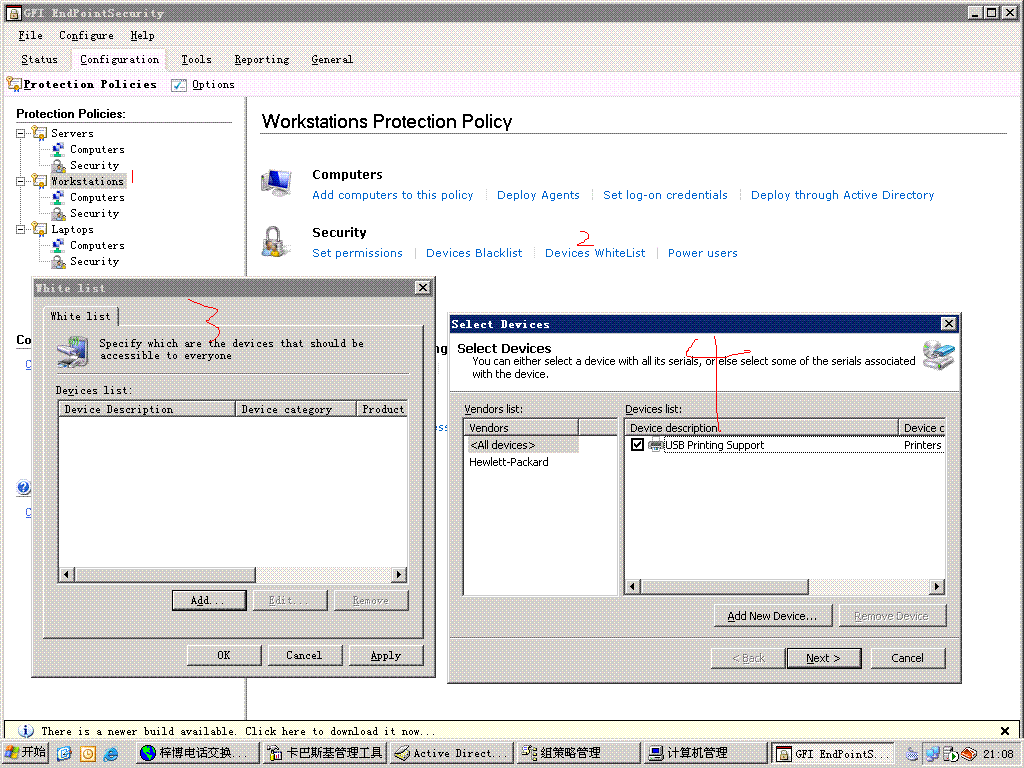Open the Help menu
The width and height of the screenshot is (1024, 768).
(x=142, y=35)
